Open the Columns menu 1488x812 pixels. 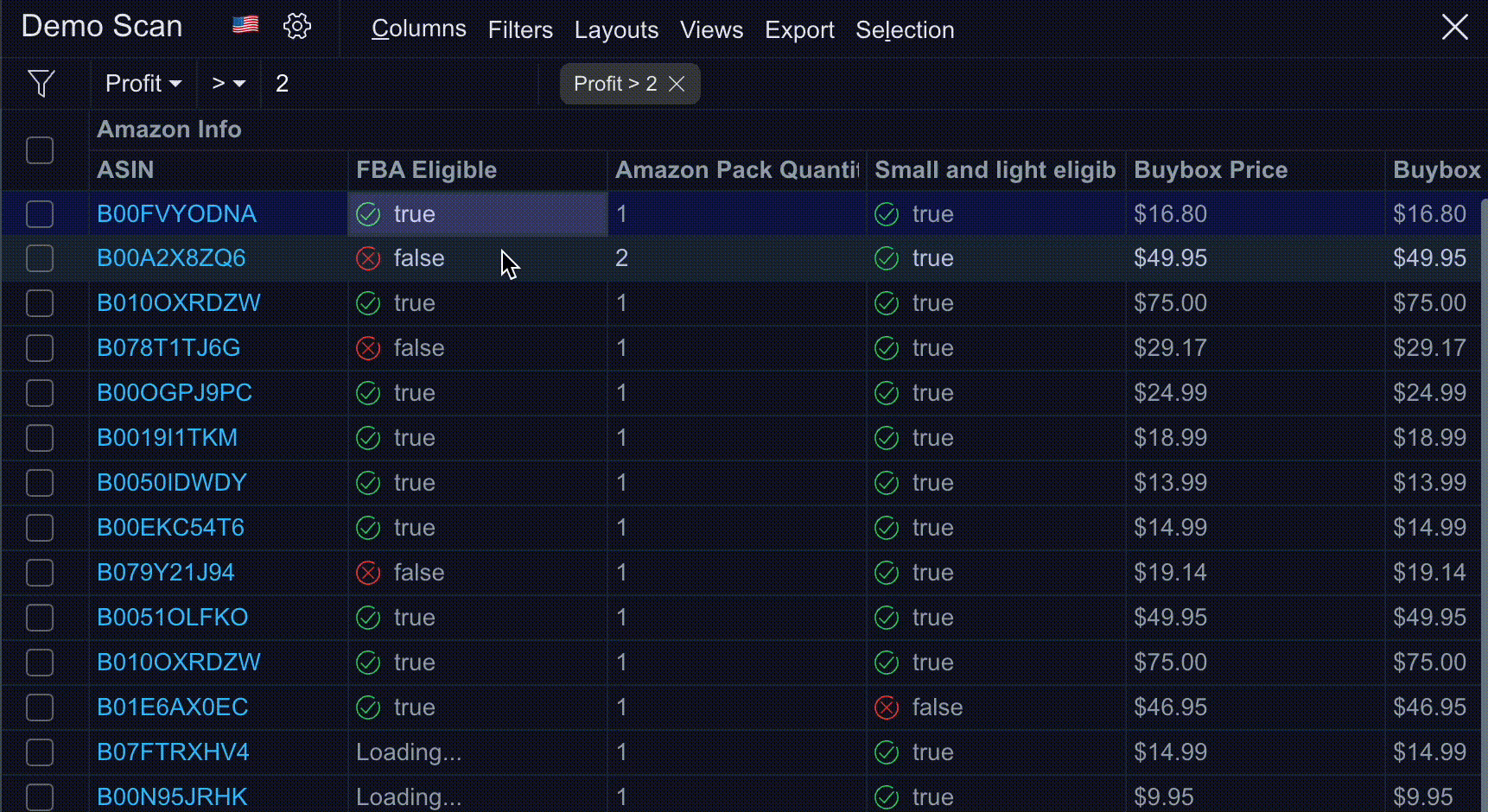(x=418, y=29)
